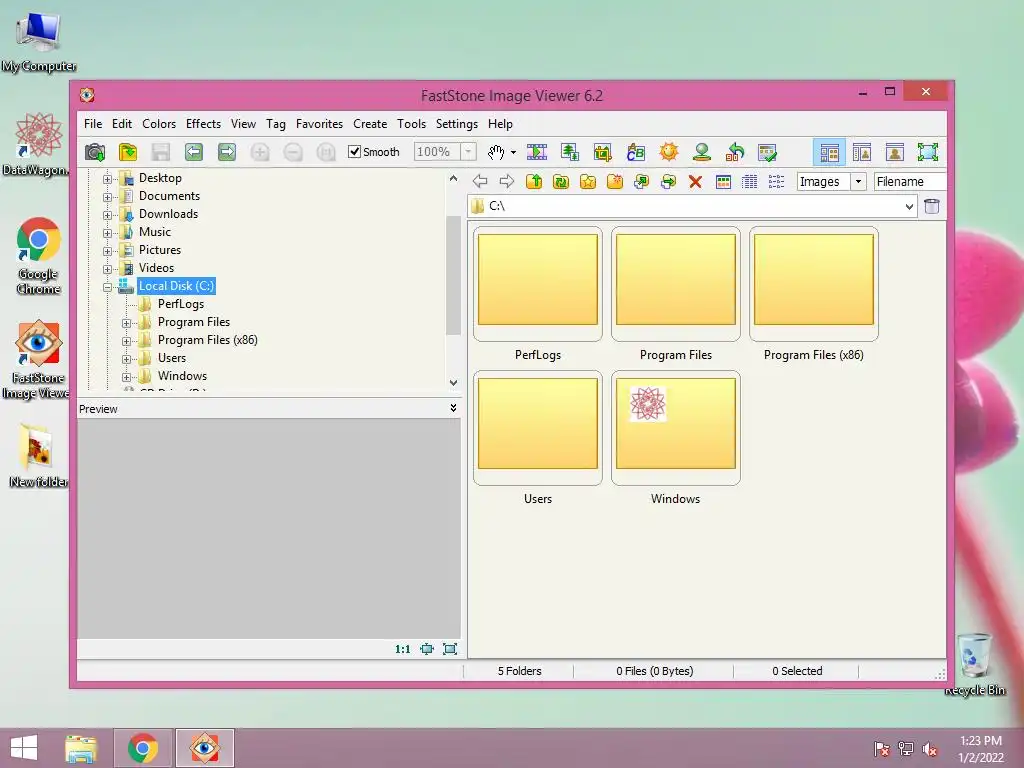Screen dimensions: 1024x768
Task: Select the Users folder thumbnail
Action: [537, 428]
